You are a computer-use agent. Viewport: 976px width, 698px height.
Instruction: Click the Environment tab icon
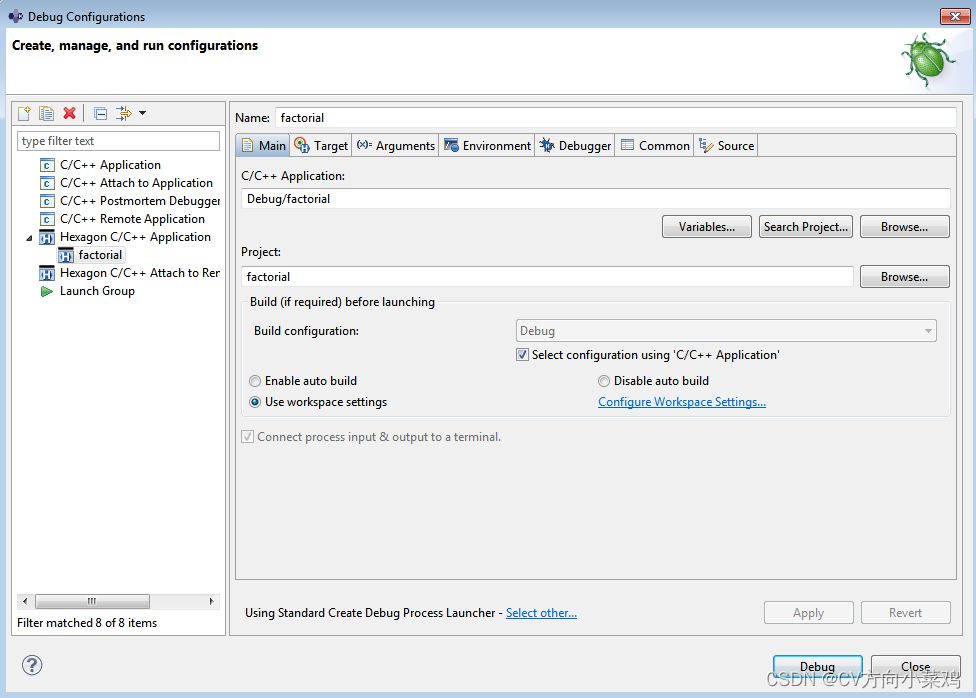pos(451,146)
